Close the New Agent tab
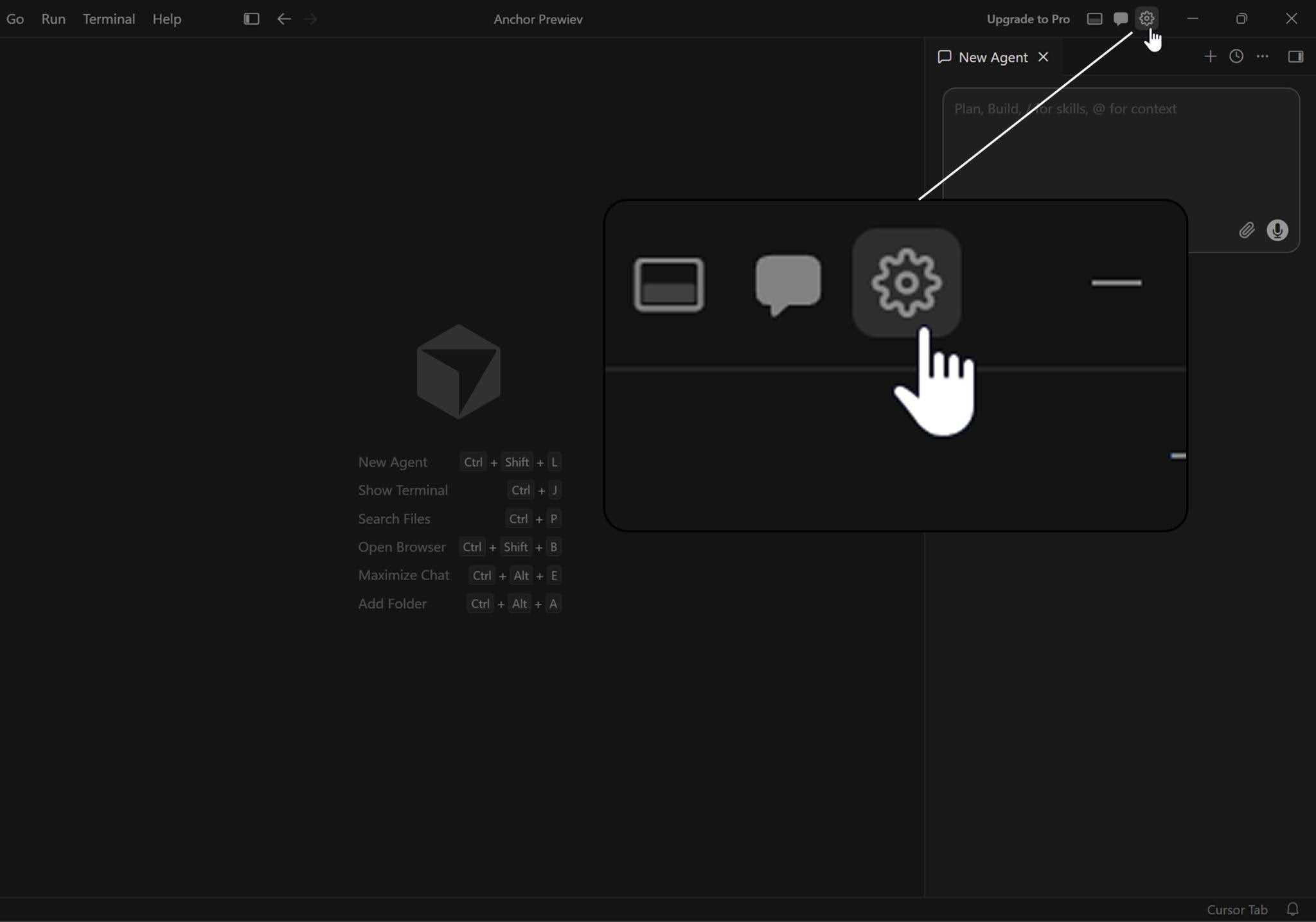 coord(1044,57)
